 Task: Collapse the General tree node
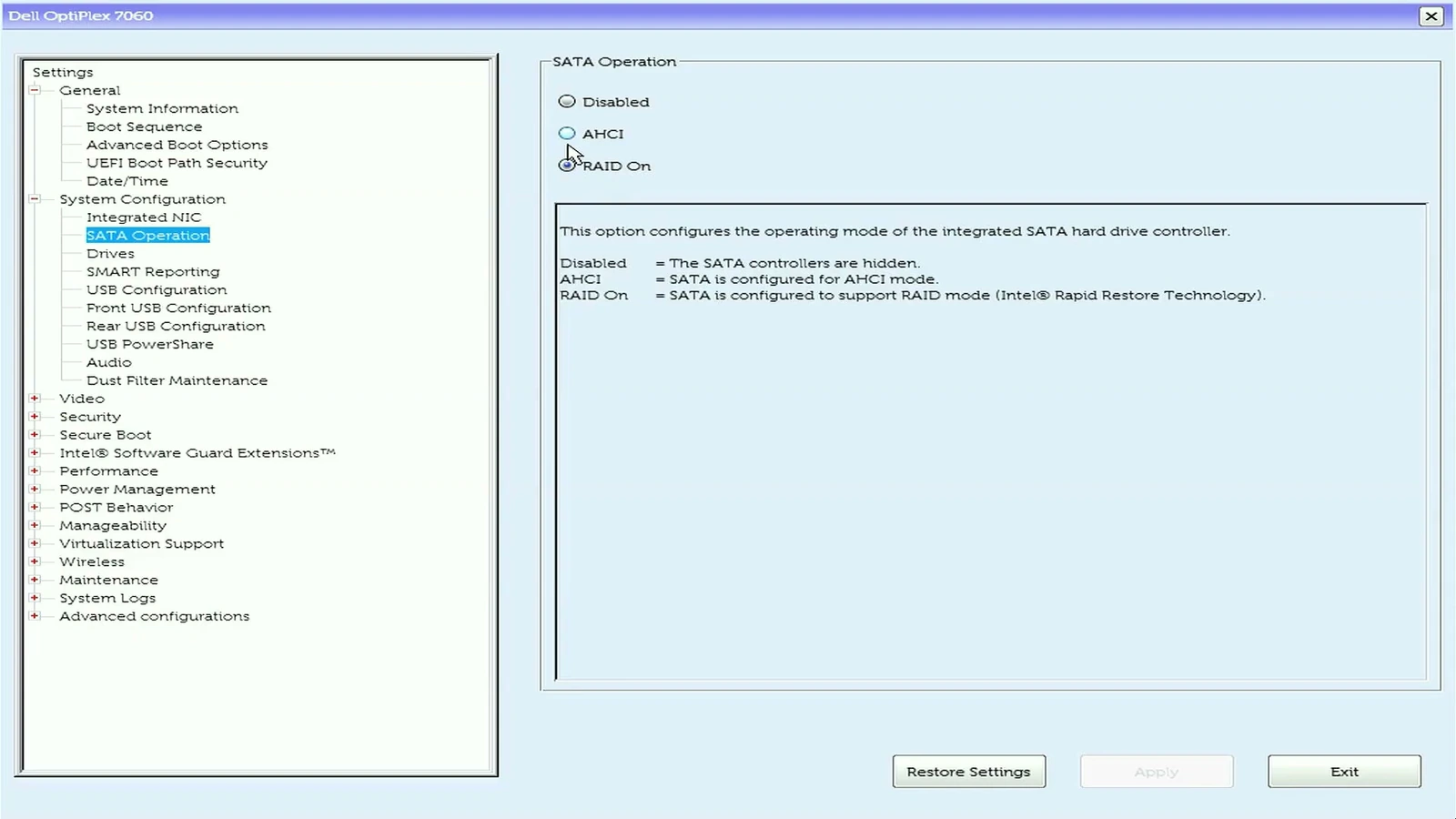click(x=35, y=90)
